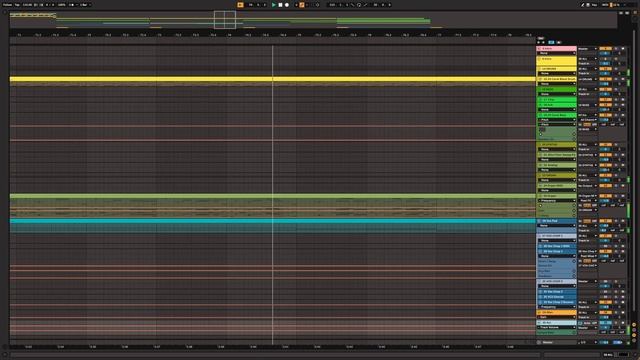The image size is (640, 360).
Task: Toggle the Returns section show button
Action: pyautogui.click(x=634, y=330)
